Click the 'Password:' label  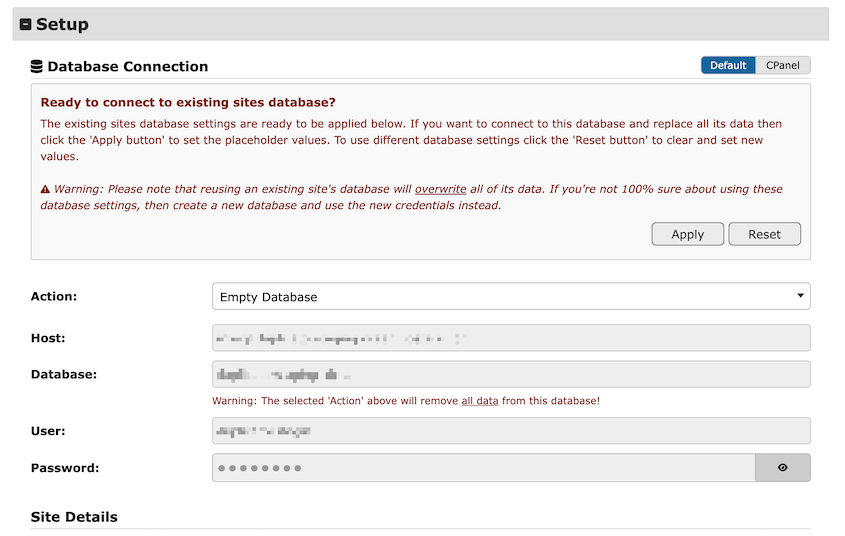click(x=65, y=468)
